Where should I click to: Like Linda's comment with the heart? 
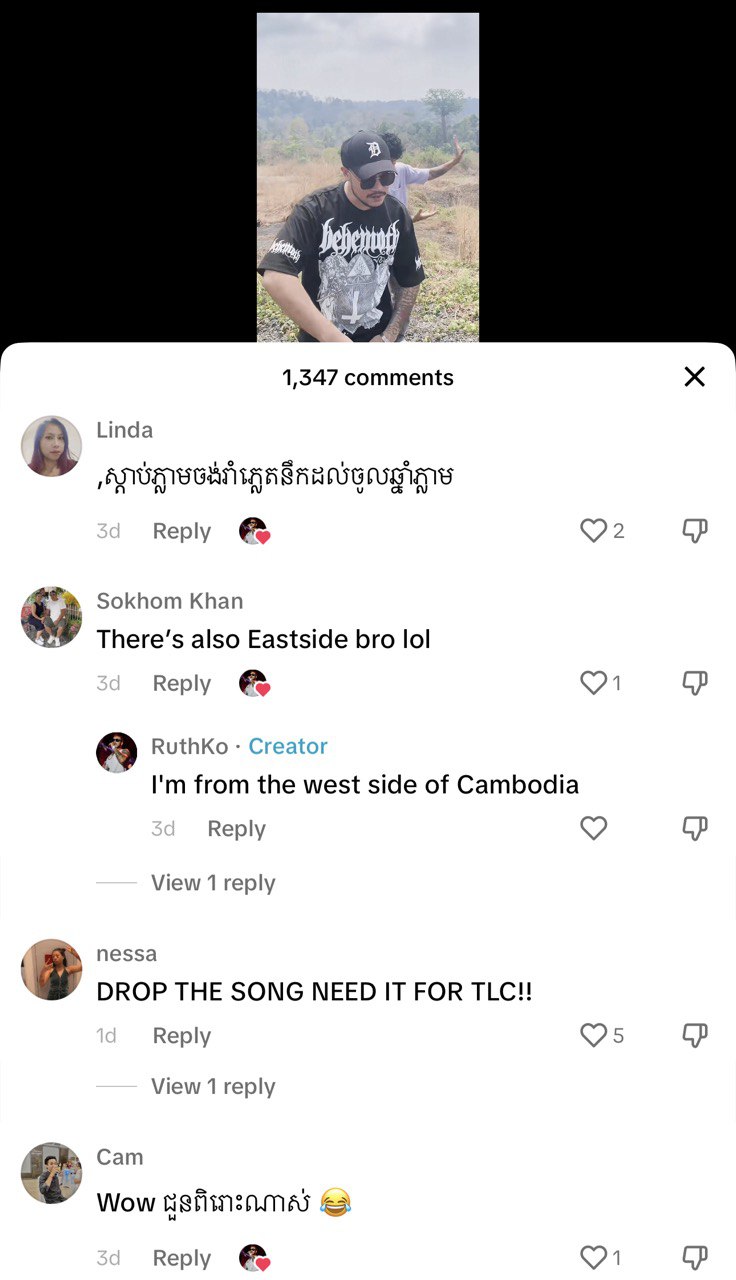tap(594, 530)
